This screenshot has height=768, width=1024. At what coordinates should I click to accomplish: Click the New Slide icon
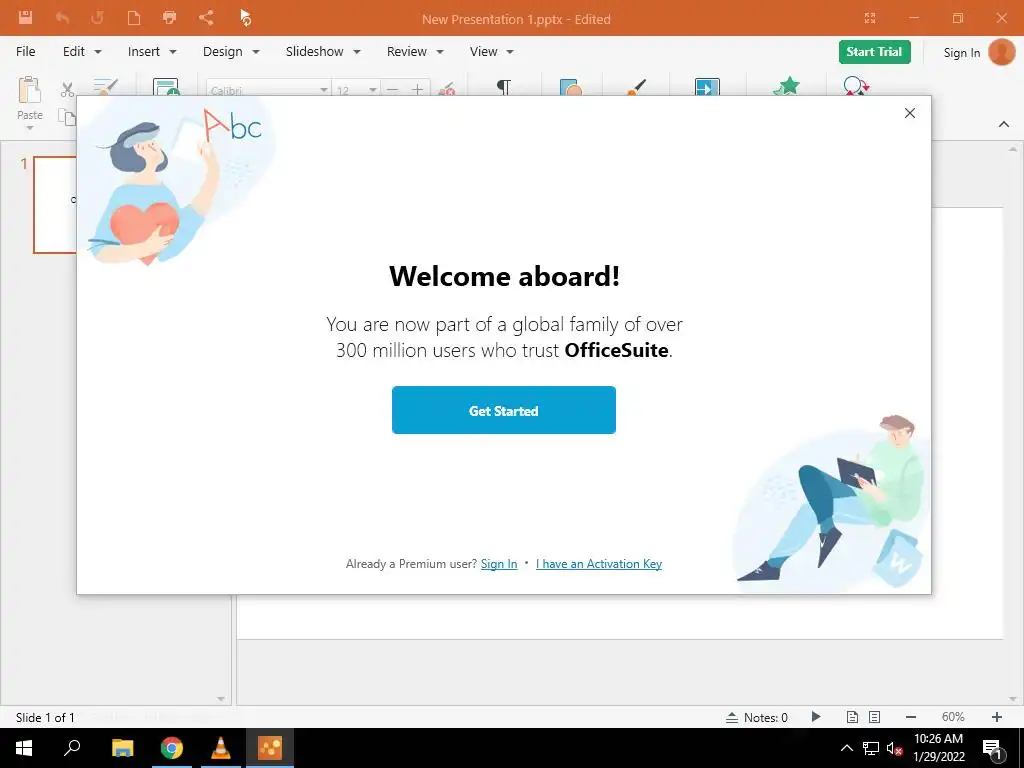[166, 87]
